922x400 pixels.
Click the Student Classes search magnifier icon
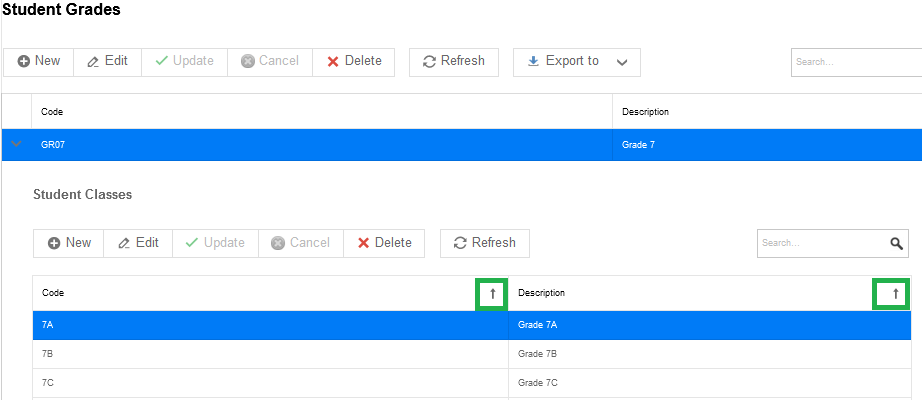[x=896, y=244]
